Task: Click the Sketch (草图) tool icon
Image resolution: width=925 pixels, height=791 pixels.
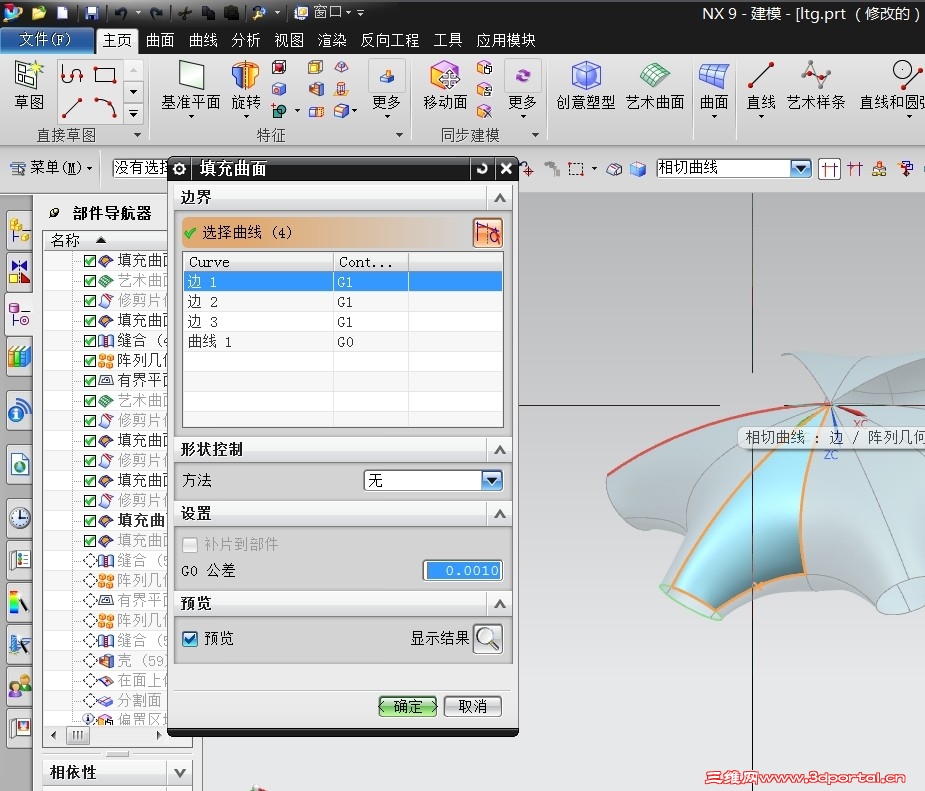Action: (x=29, y=76)
